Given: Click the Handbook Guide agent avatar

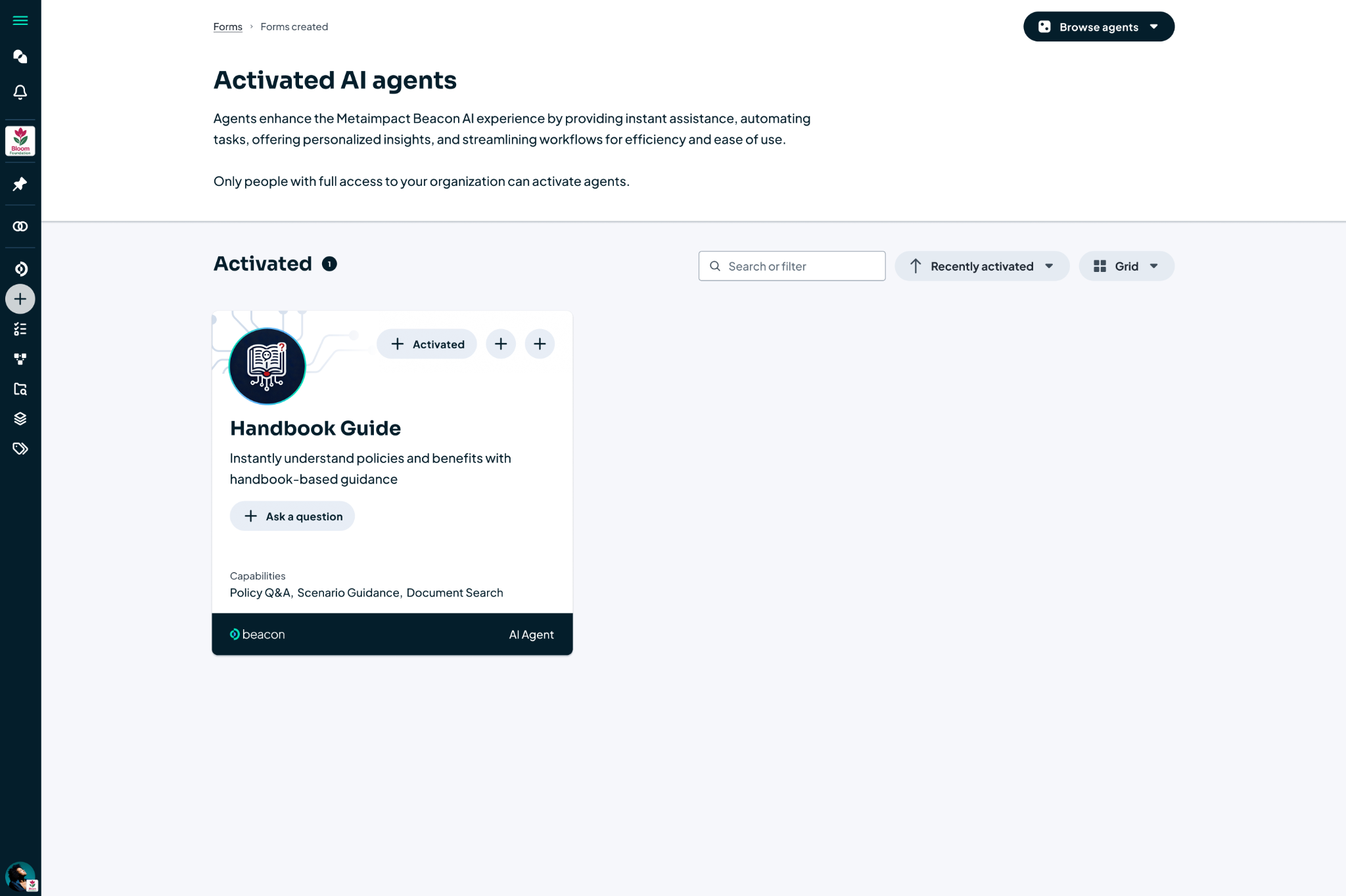Looking at the screenshot, I should coord(267,367).
